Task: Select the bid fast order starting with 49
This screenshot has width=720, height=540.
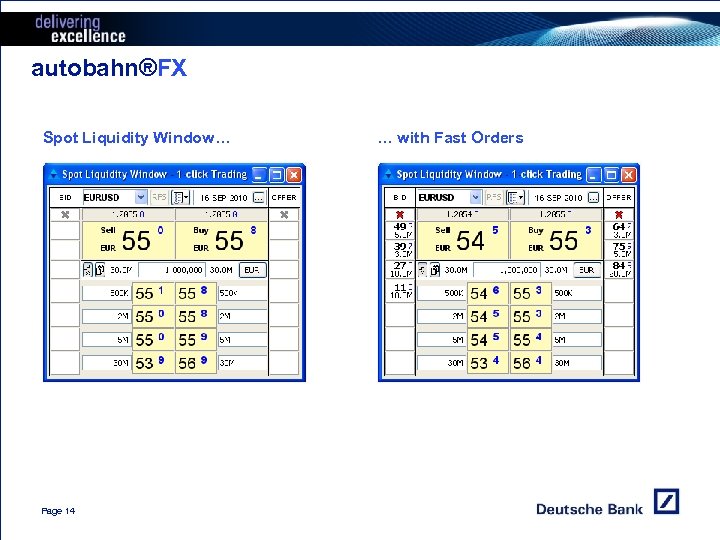Action: pyautogui.click(x=400, y=230)
